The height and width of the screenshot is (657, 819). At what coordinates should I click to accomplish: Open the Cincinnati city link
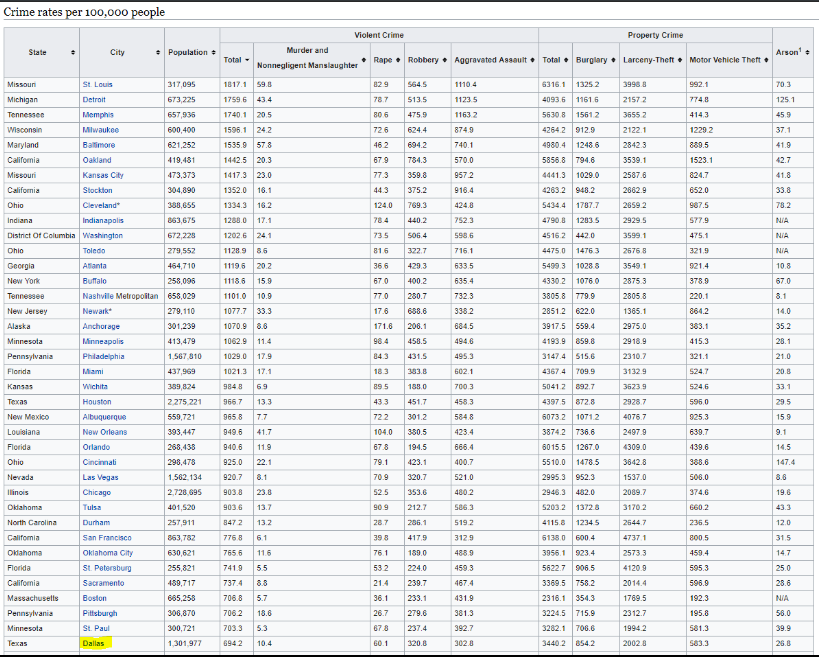(99, 463)
